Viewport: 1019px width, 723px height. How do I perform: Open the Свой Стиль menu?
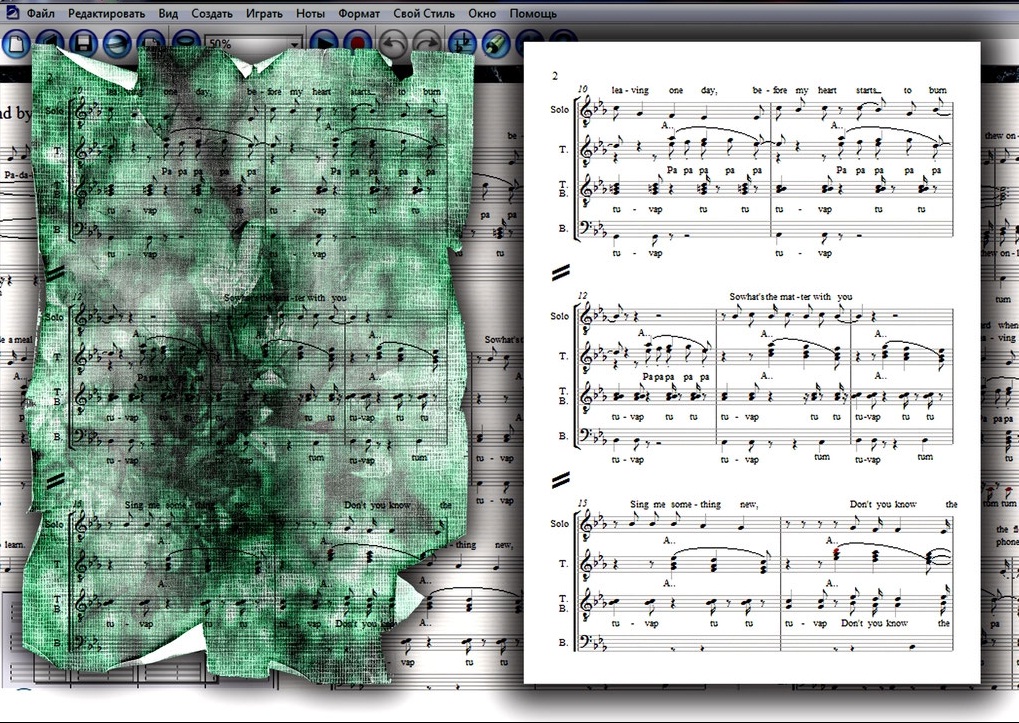[424, 14]
